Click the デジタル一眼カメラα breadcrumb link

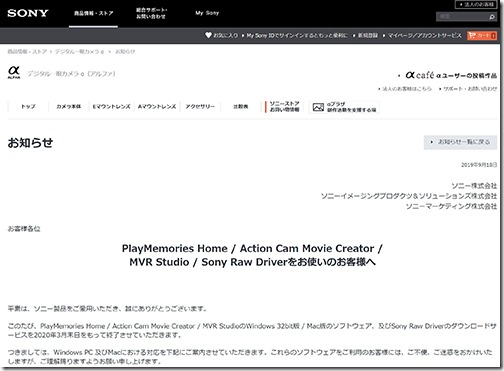(x=79, y=52)
